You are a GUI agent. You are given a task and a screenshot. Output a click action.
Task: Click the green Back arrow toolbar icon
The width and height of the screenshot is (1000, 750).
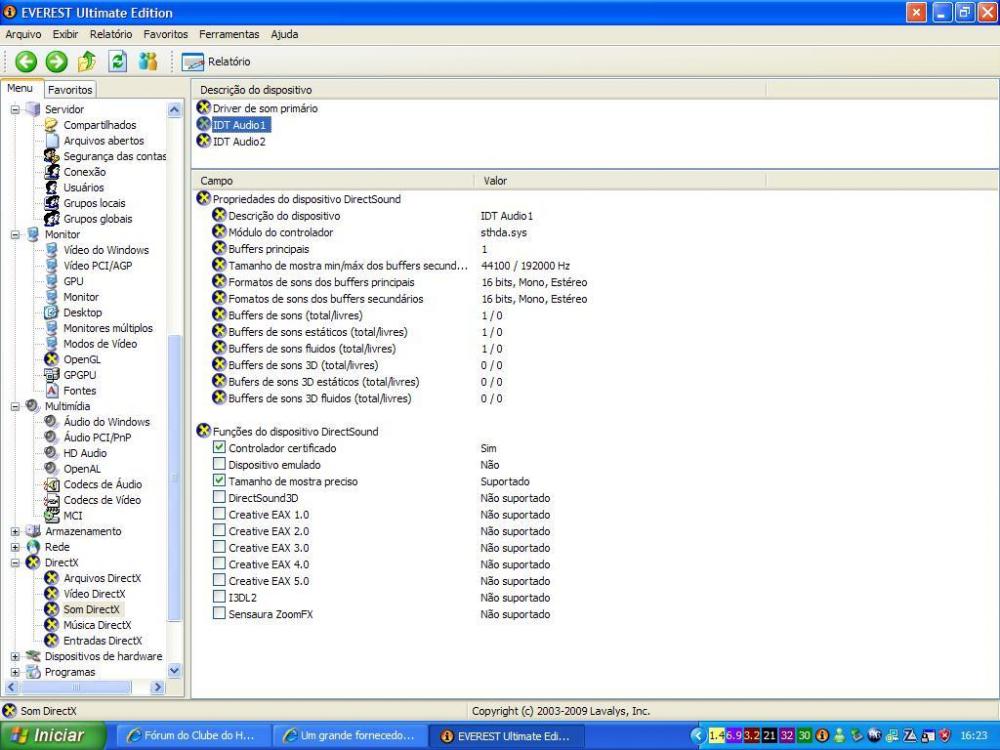[x=25, y=61]
